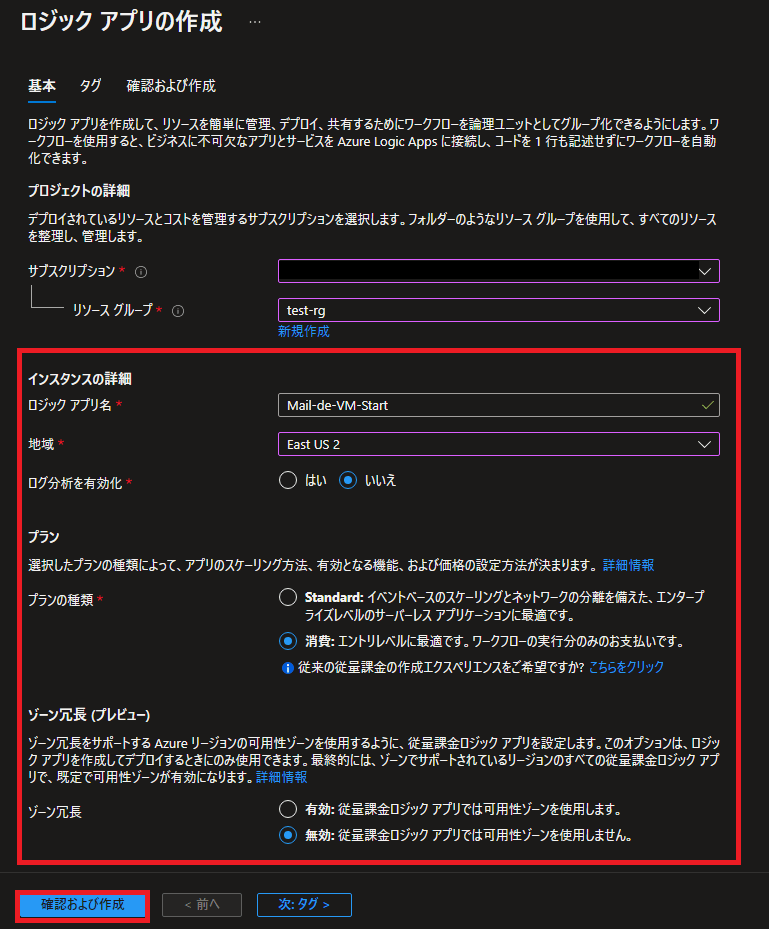Open the 確認および作成 tab
The image size is (769, 929).
[x=171, y=86]
